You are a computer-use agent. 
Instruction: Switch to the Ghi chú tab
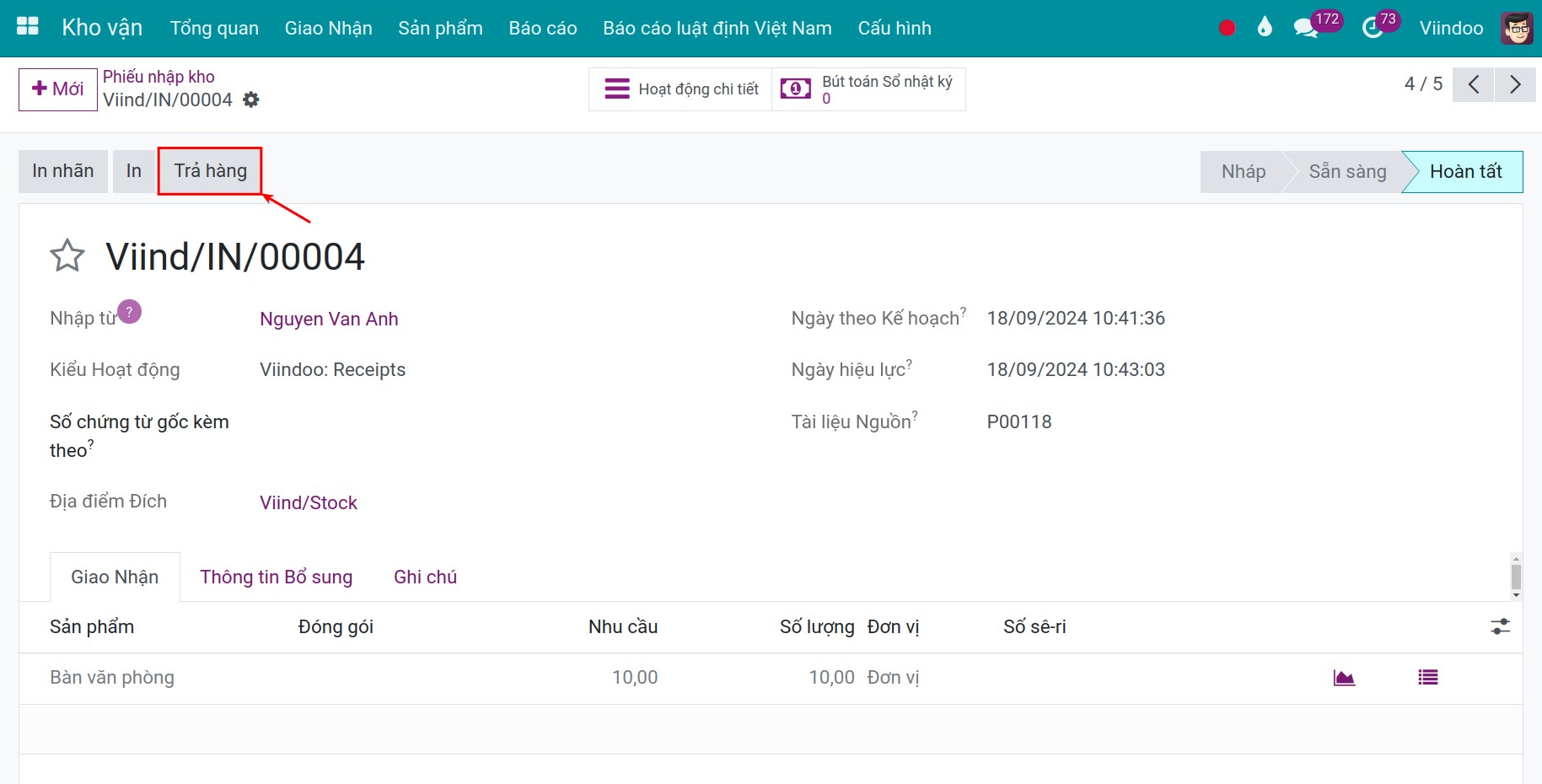(425, 577)
